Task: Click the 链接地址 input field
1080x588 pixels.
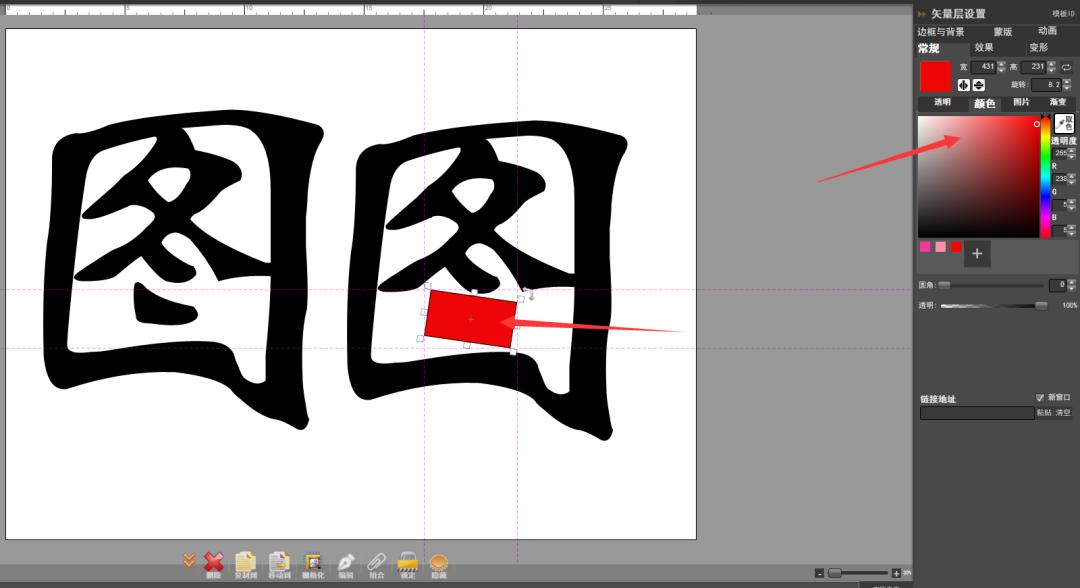Action: [x=977, y=413]
